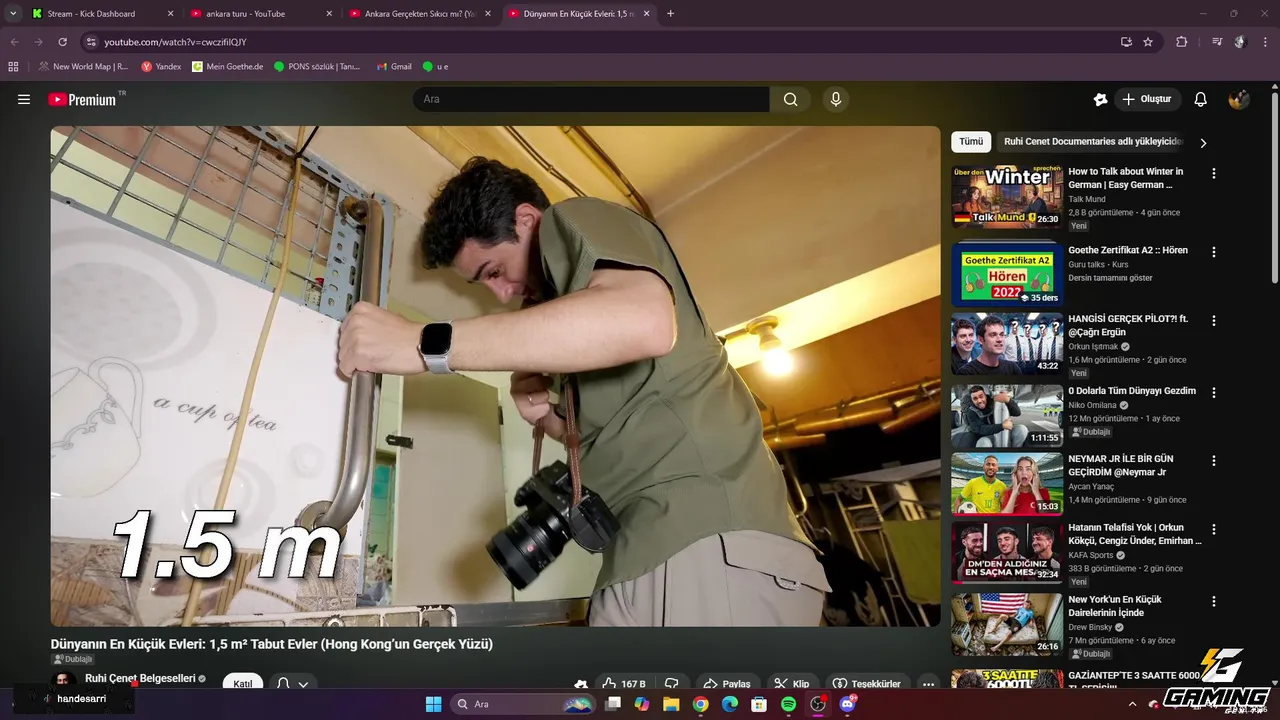Screen dimensions: 1280x720
Task: Open YouTube notifications bell
Action: click(1201, 99)
